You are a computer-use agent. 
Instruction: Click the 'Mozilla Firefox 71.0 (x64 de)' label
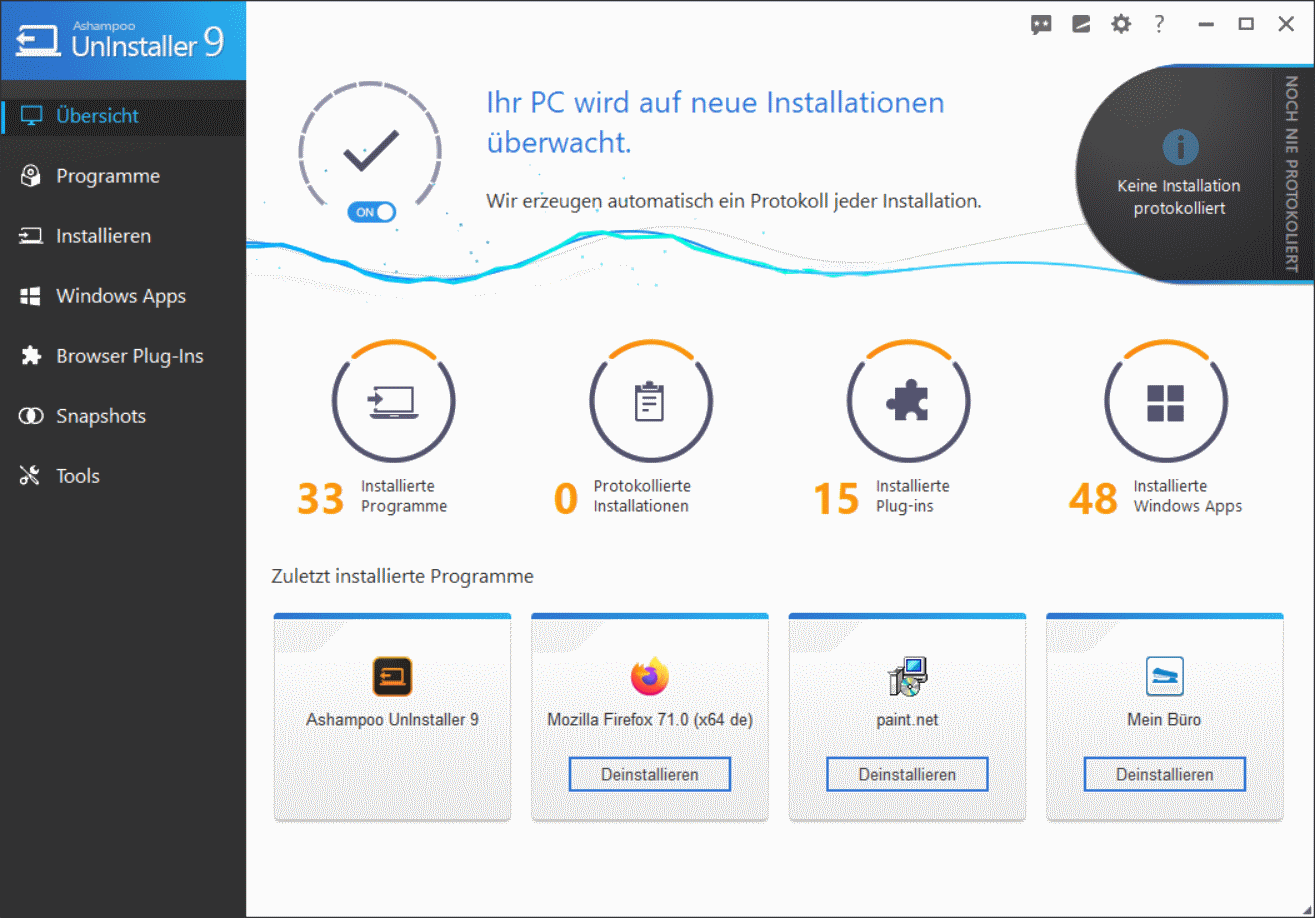(650, 719)
